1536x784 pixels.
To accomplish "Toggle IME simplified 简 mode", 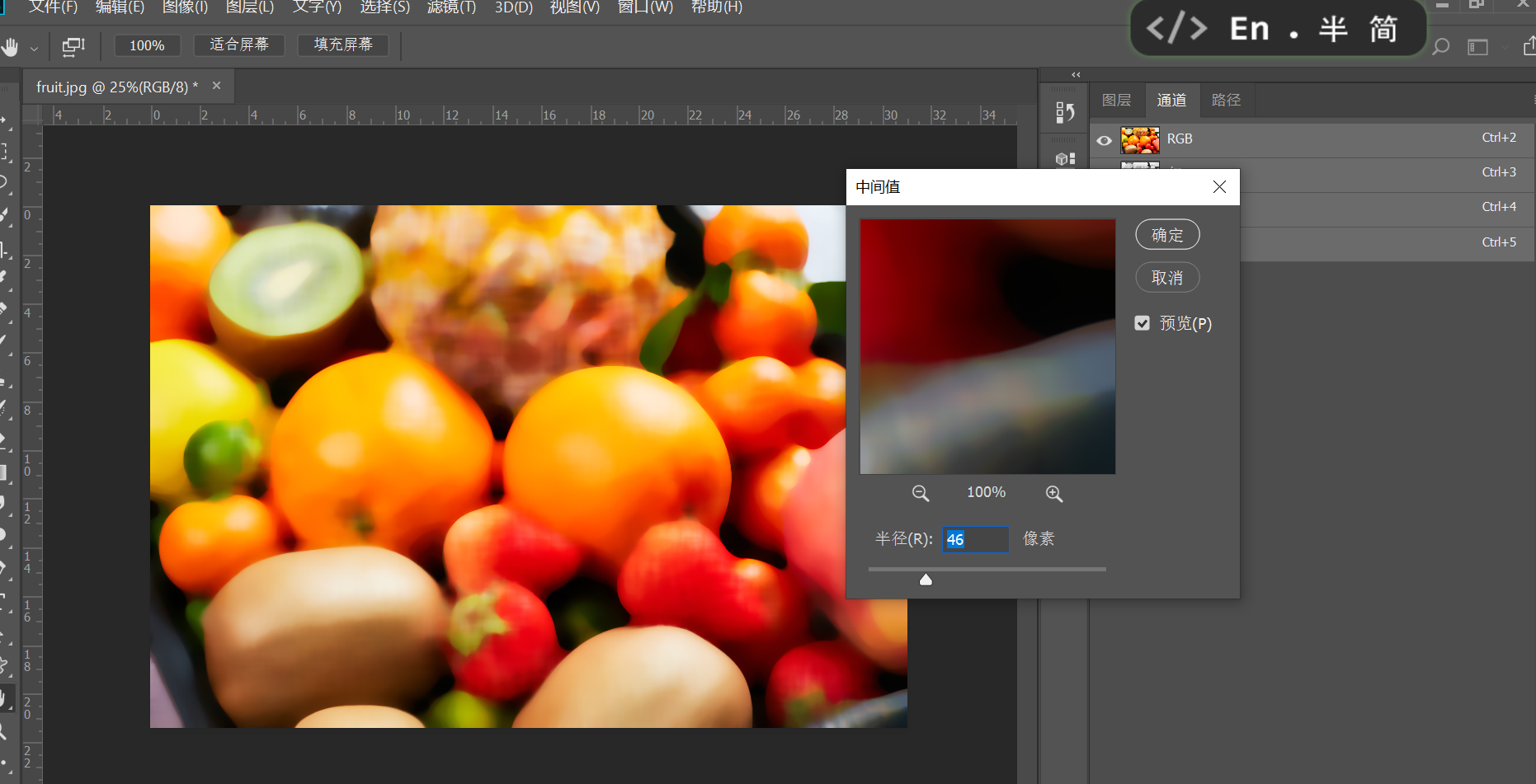I will tap(1383, 30).
